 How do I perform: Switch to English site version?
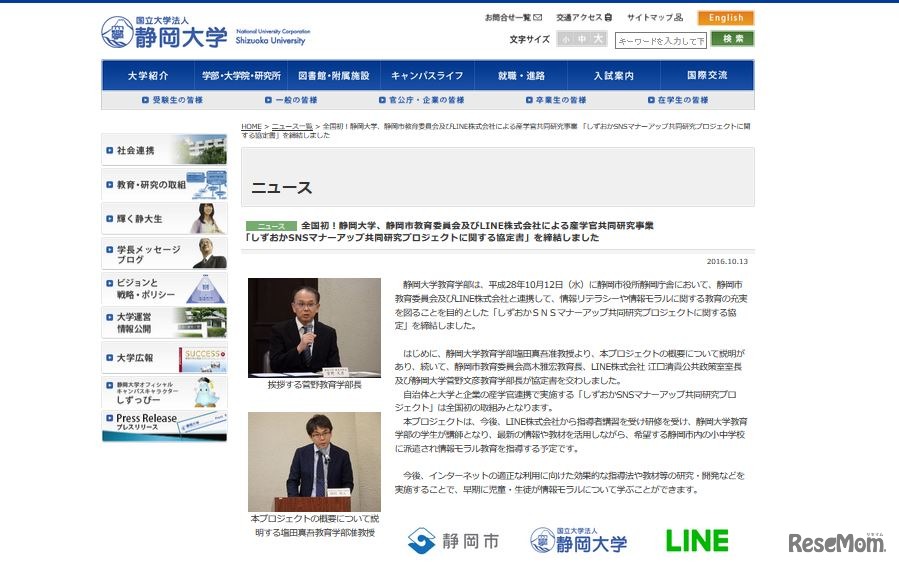click(725, 18)
